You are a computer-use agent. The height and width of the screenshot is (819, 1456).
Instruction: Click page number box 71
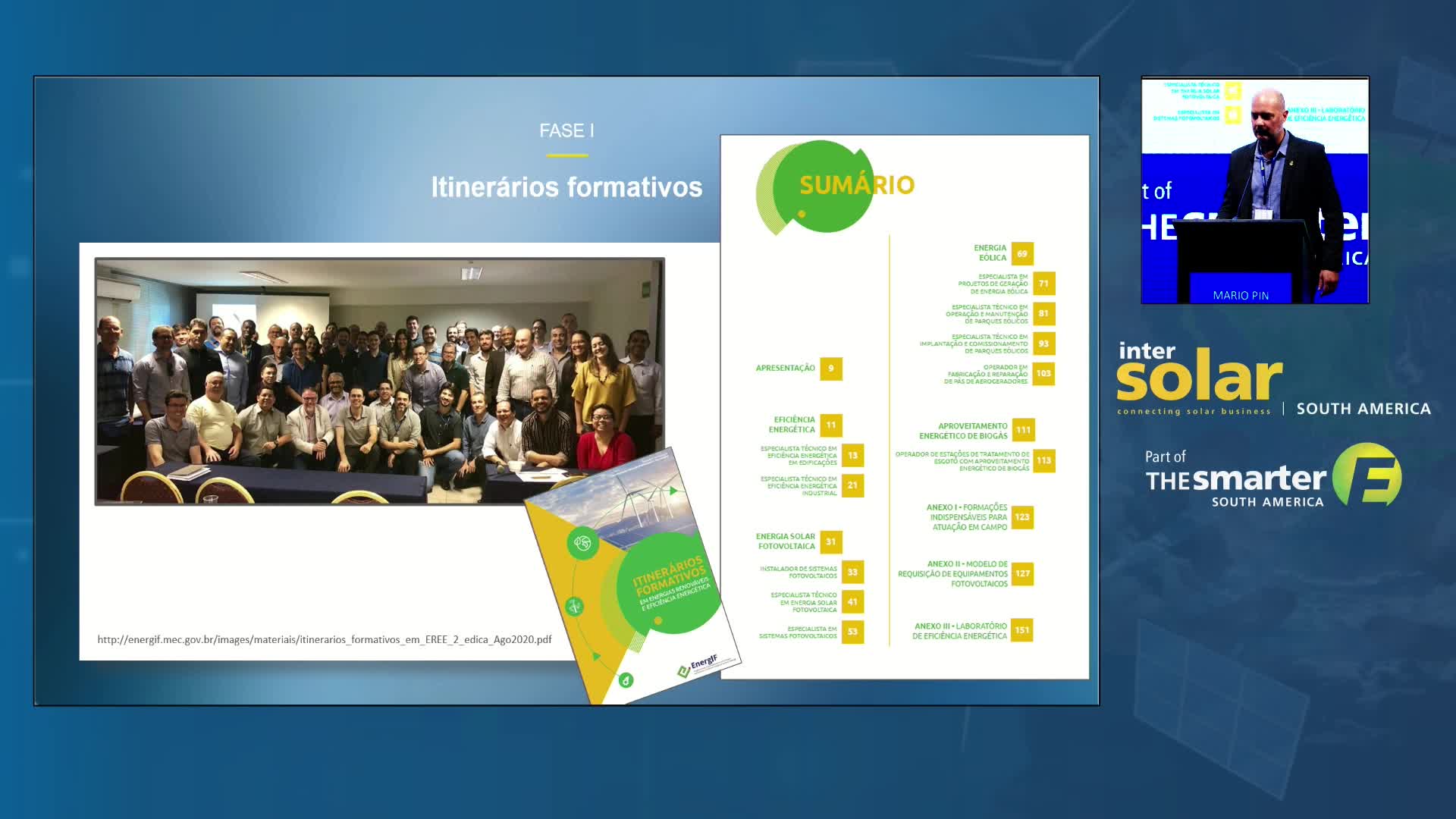pyautogui.click(x=1044, y=284)
